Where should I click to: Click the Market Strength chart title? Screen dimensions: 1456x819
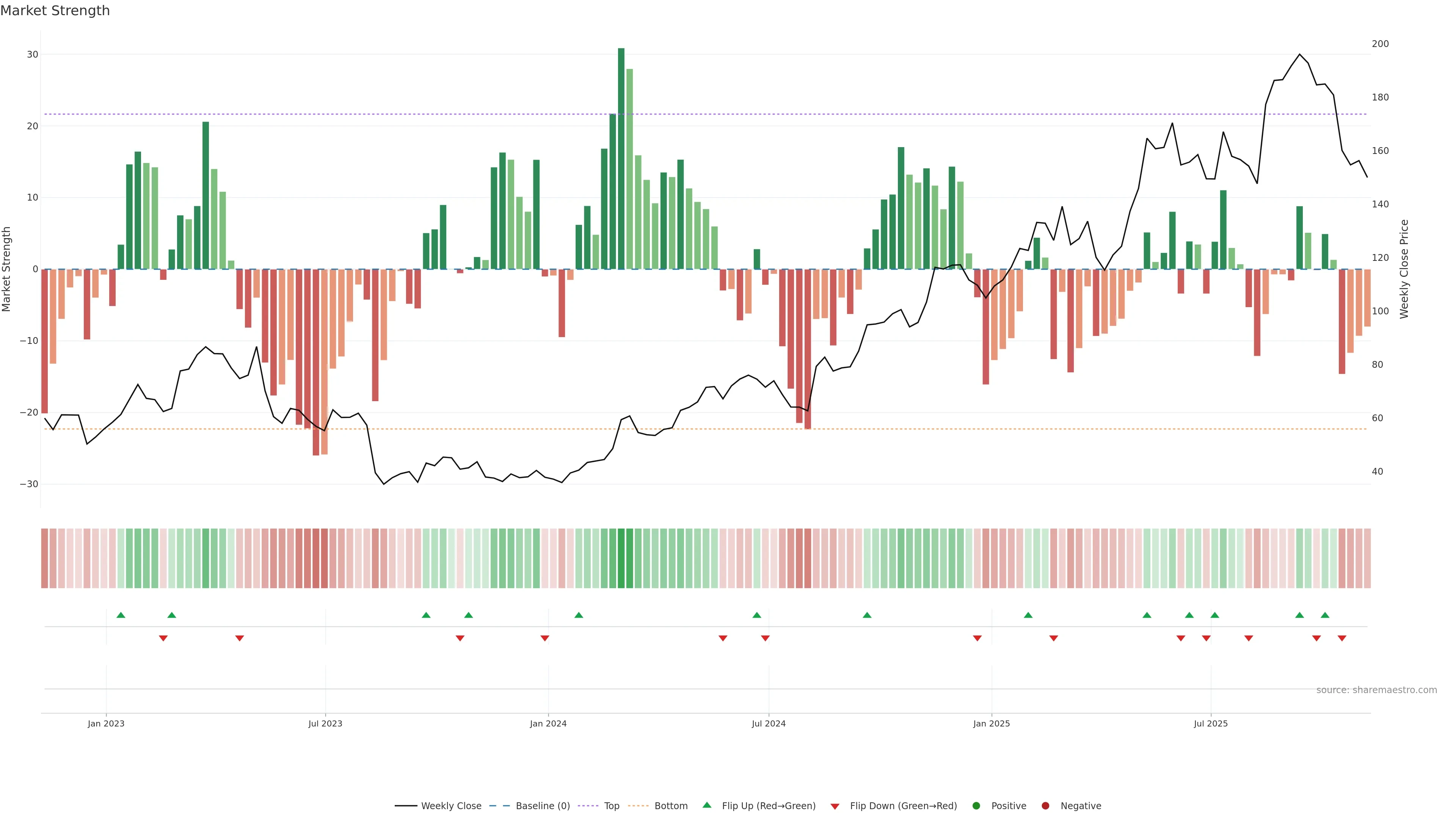point(55,11)
